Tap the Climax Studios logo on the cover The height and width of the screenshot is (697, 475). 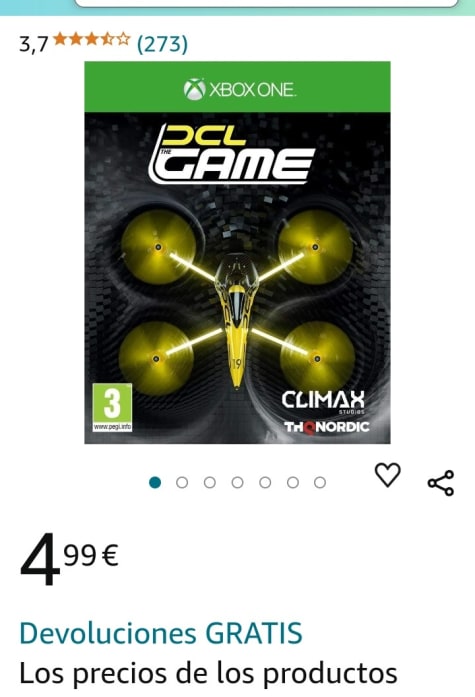click(x=323, y=401)
